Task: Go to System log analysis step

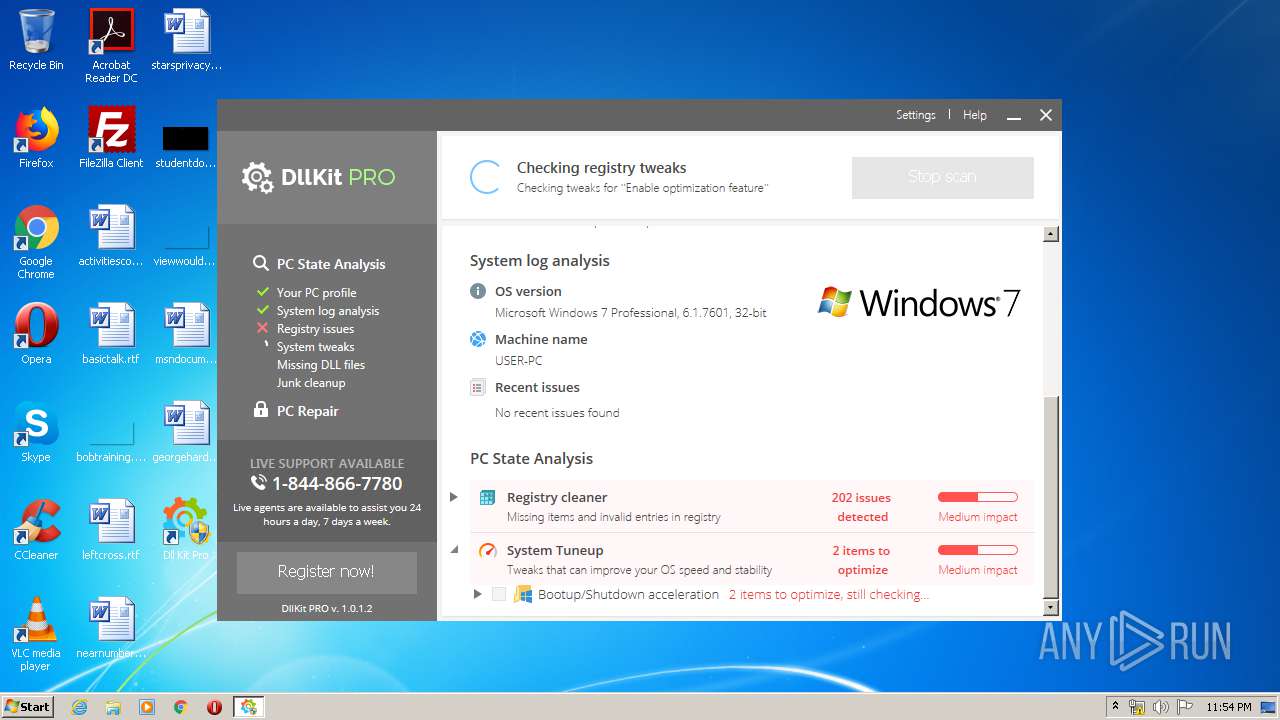Action: pyautogui.click(x=328, y=311)
